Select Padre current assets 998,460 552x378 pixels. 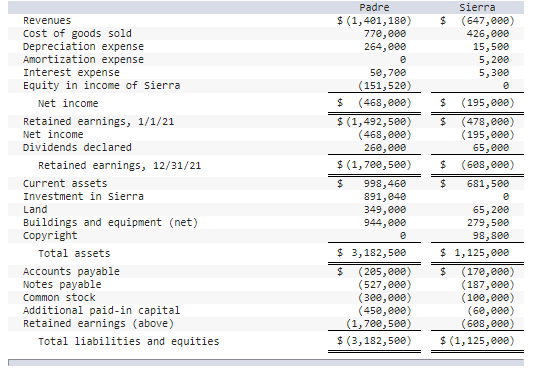pyautogui.click(x=385, y=184)
